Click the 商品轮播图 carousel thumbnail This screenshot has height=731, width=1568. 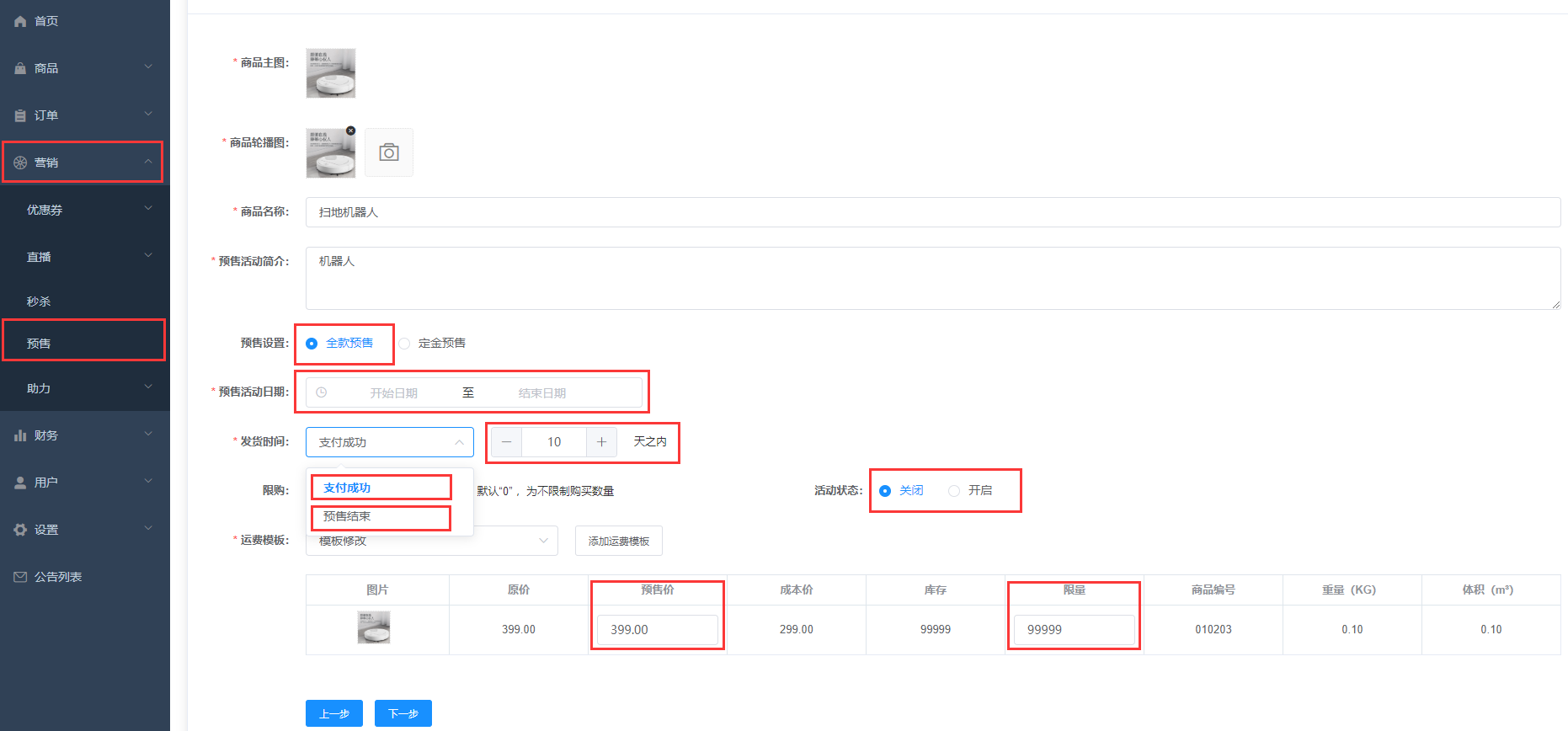coord(331,153)
